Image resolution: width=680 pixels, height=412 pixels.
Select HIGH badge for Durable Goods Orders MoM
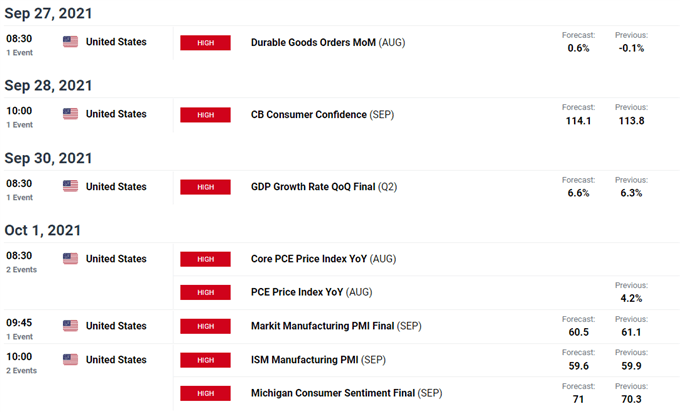click(206, 43)
